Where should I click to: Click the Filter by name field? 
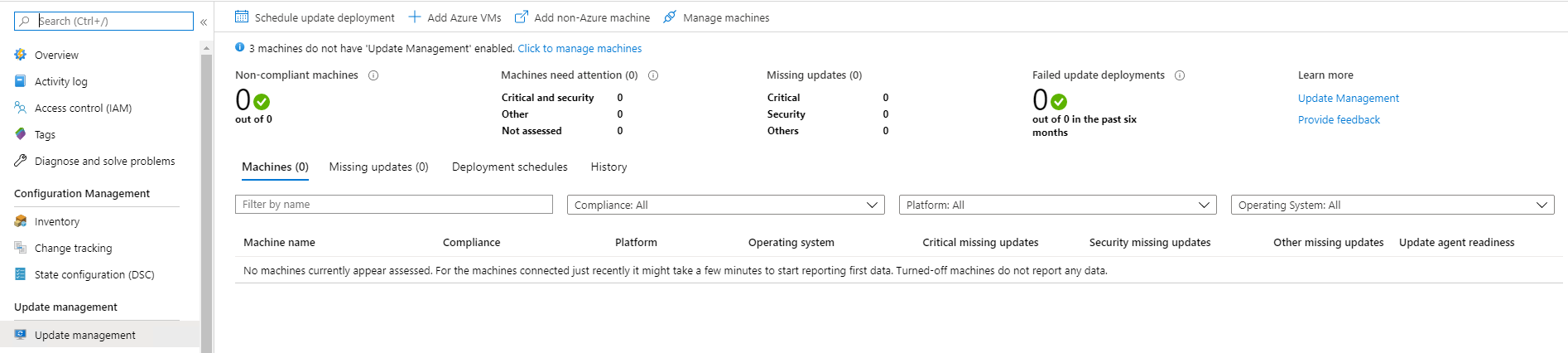click(x=393, y=204)
